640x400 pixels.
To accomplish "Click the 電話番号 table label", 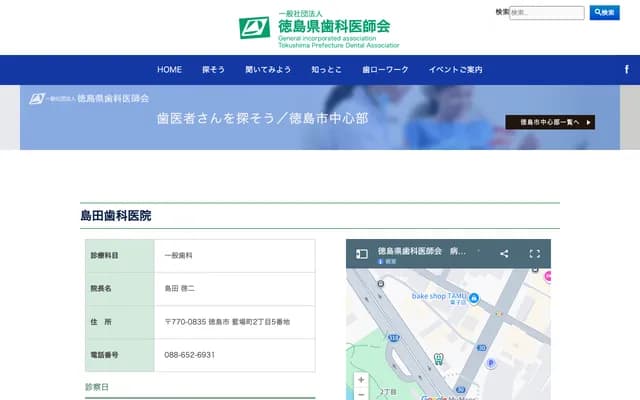I will click(104, 355).
